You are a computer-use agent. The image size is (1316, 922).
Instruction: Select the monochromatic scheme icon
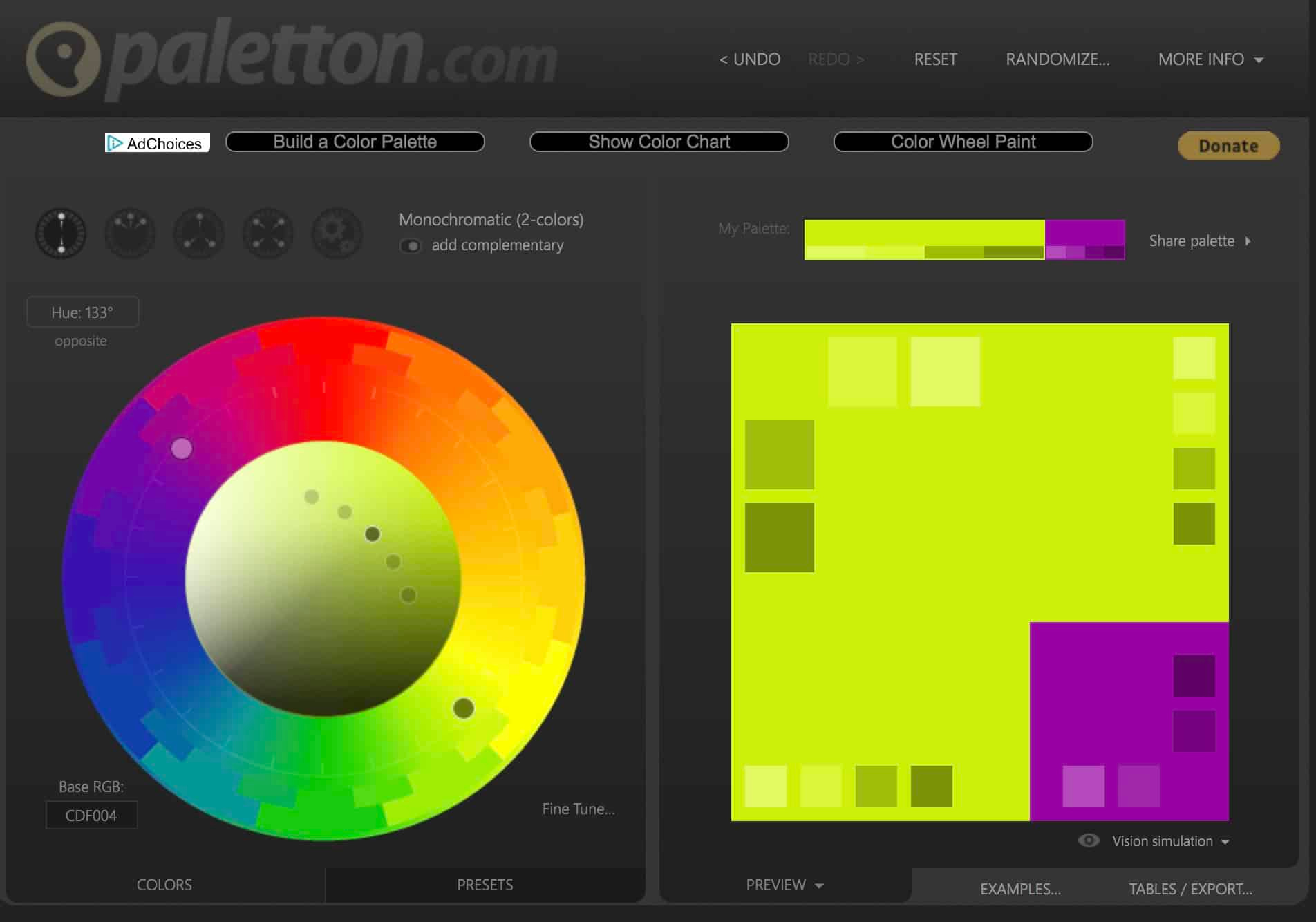click(61, 234)
